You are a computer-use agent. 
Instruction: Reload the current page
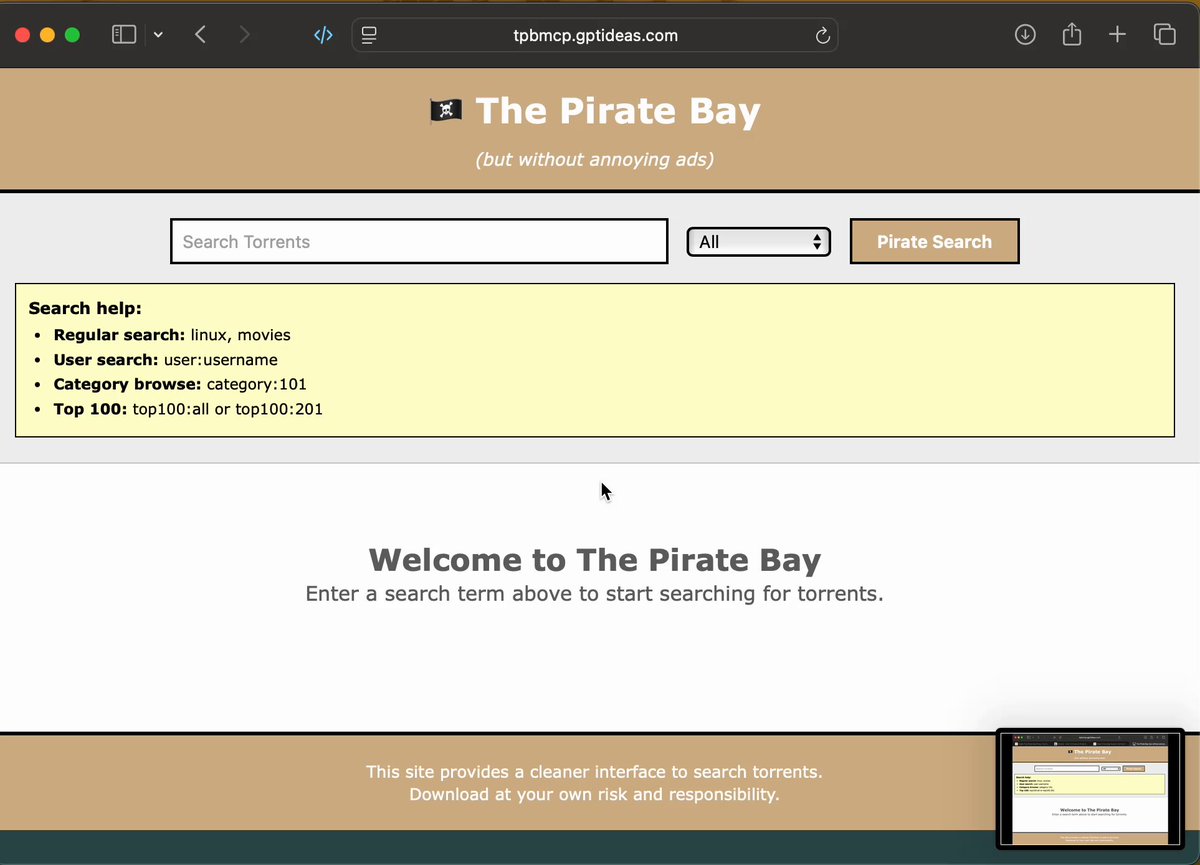[x=822, y=36]
